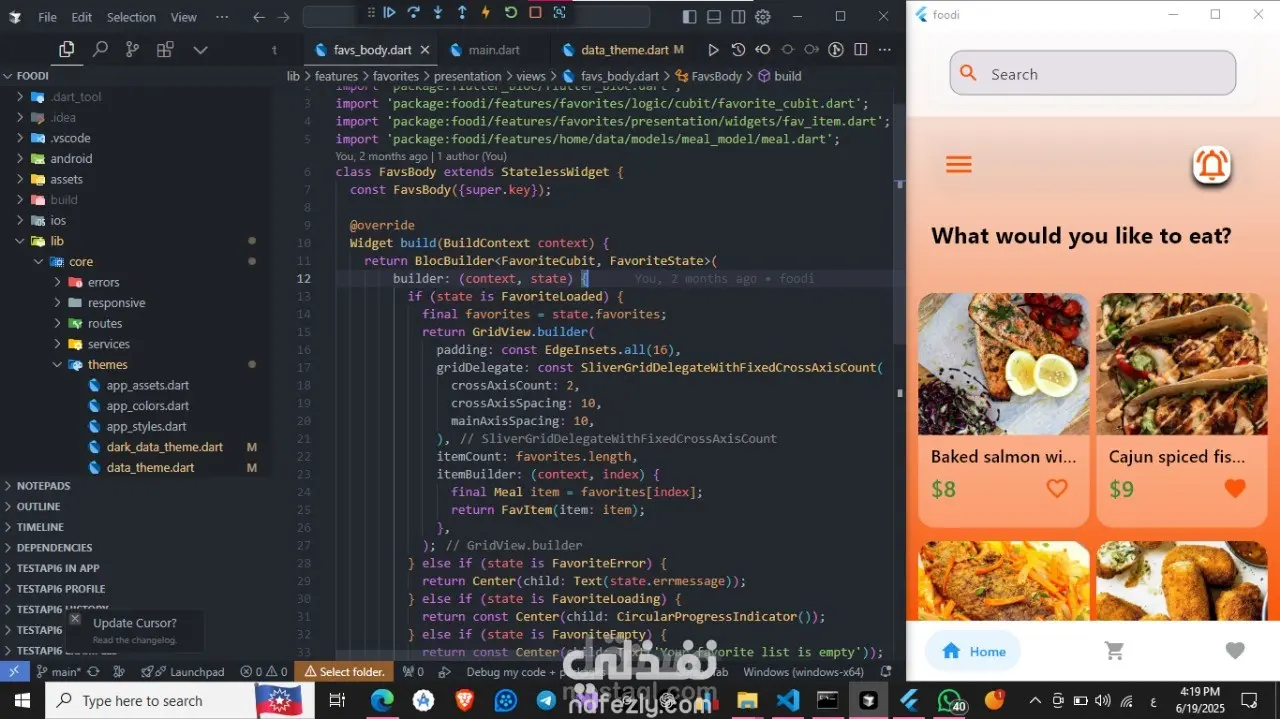
Task: Split the editor to the right
Action: point(860,49)
